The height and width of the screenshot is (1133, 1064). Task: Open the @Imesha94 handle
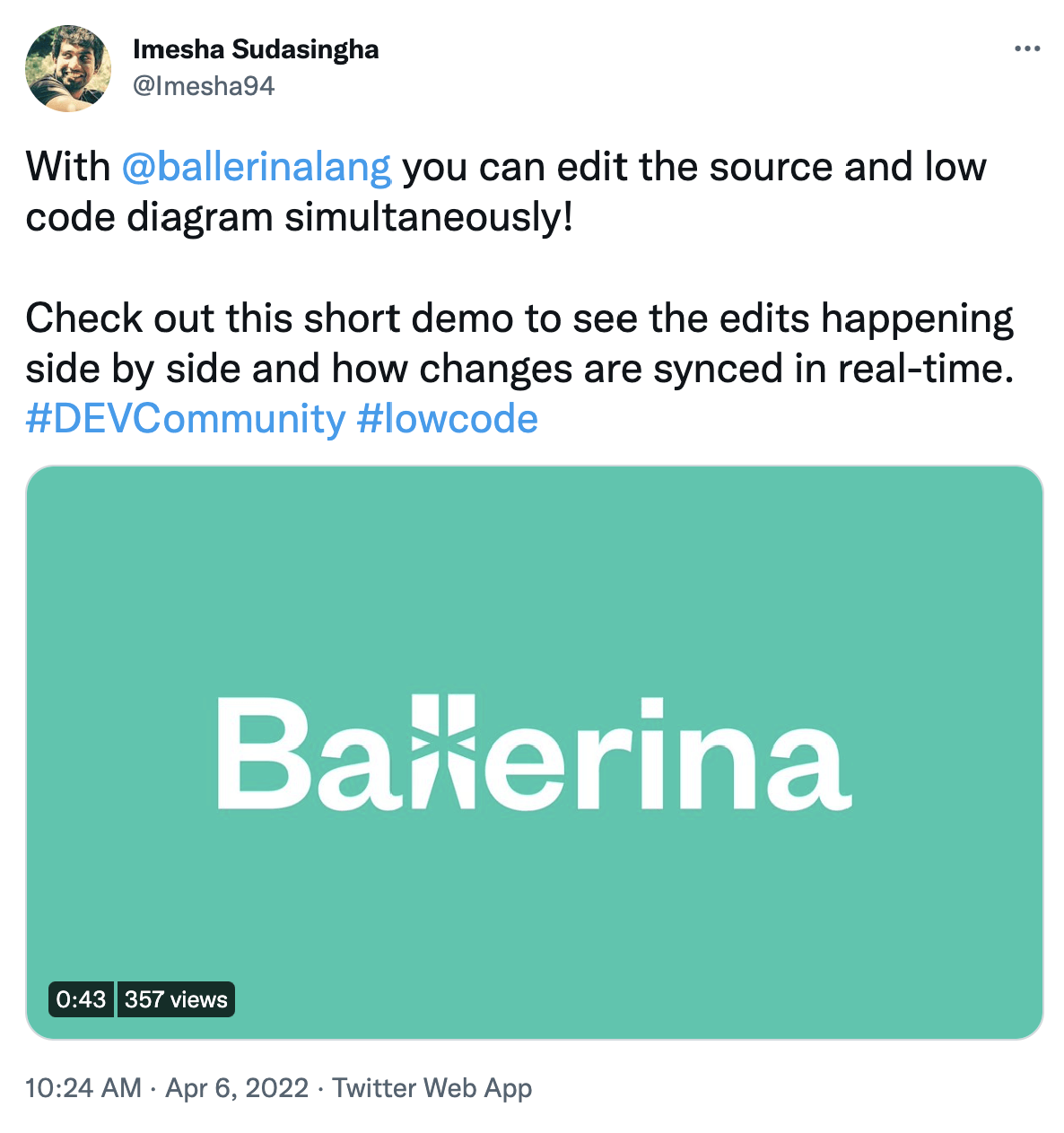[x=204, y=86]
